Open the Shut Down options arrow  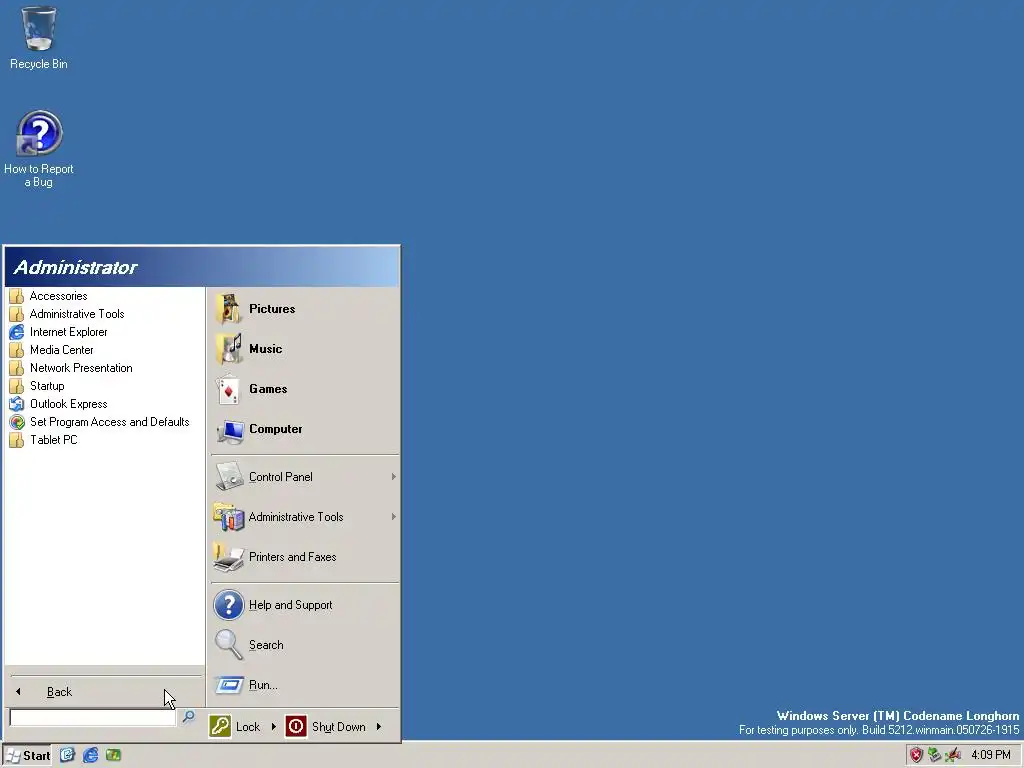pos(379,726)
